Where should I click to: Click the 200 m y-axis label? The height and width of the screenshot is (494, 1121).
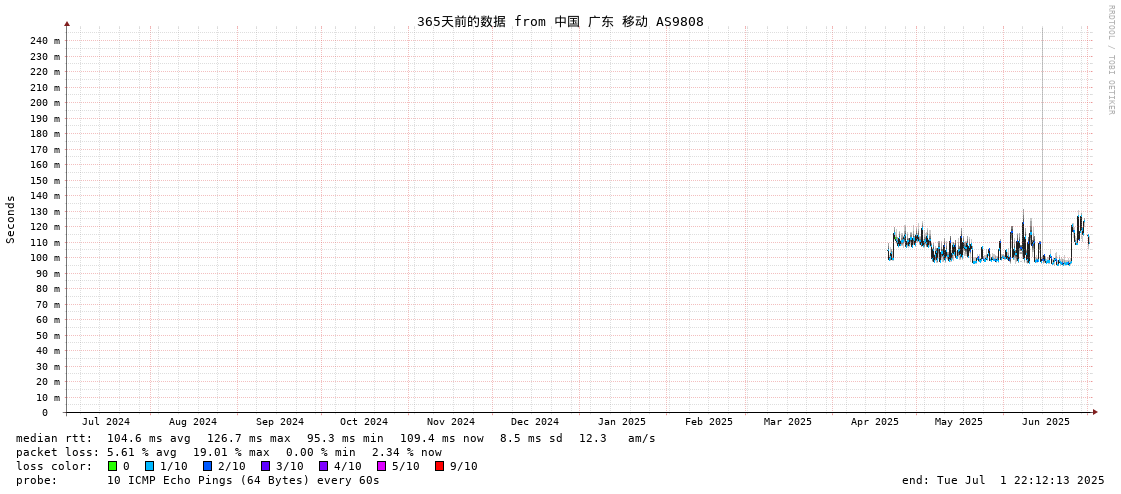(x=45, y=103)
